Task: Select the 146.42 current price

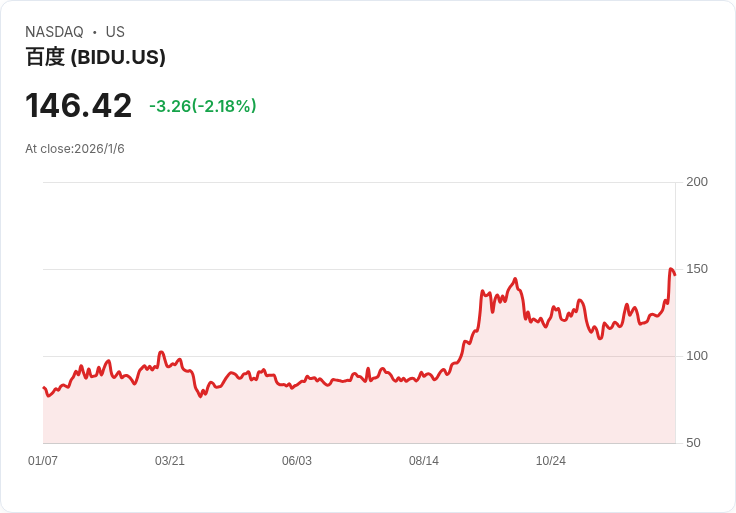Action: point(78,106)
